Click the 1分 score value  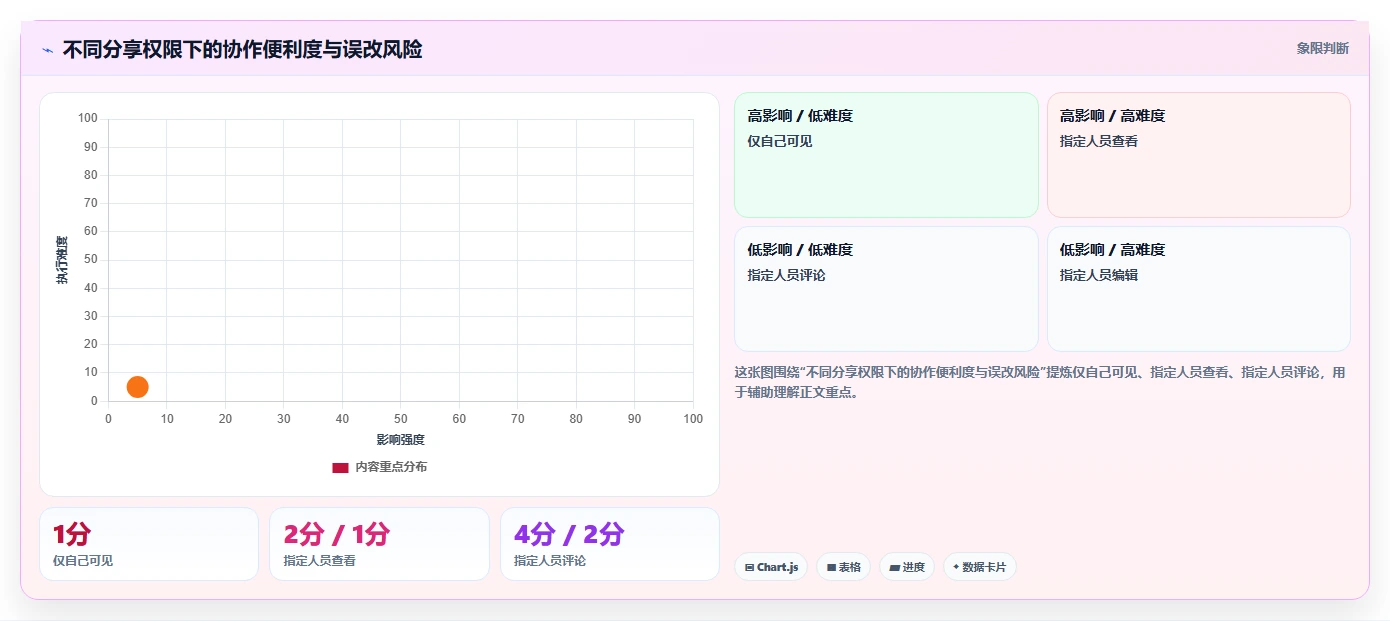click(x=72, y=534)
